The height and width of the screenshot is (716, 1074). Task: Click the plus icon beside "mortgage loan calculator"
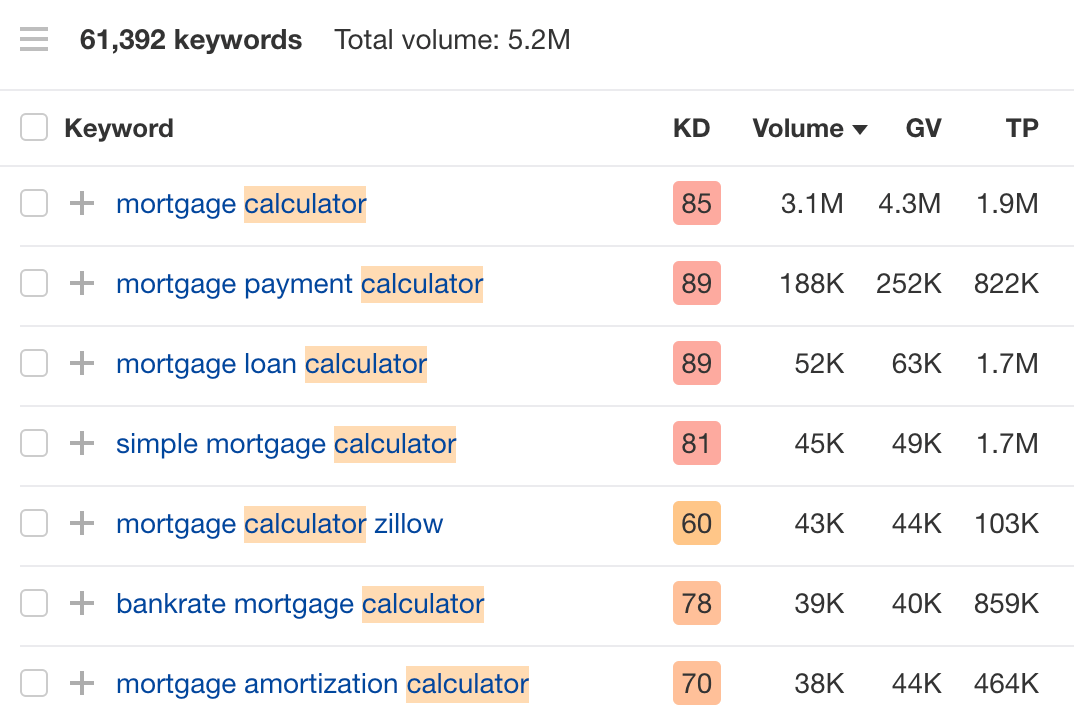pyautogui.click(x=81, y=363)
